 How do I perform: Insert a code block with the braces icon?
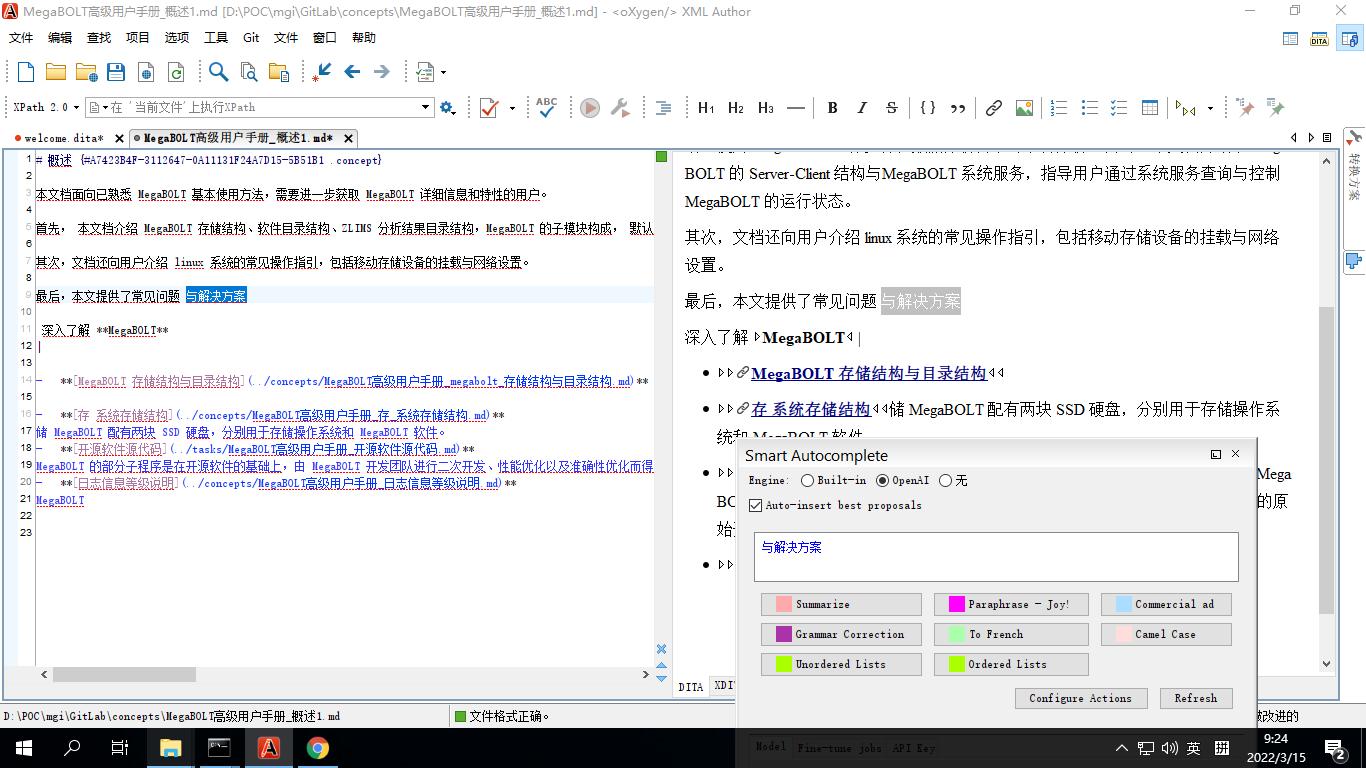coord(928,108)
